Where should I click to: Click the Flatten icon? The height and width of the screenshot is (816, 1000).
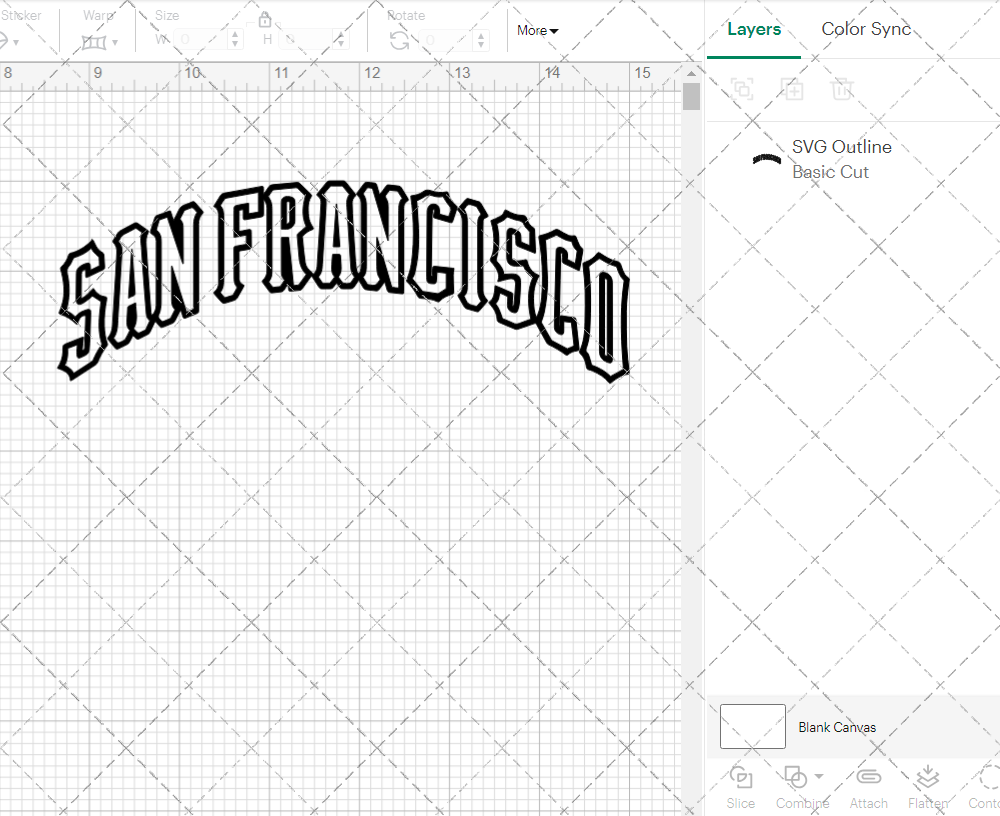click(927, 777)
